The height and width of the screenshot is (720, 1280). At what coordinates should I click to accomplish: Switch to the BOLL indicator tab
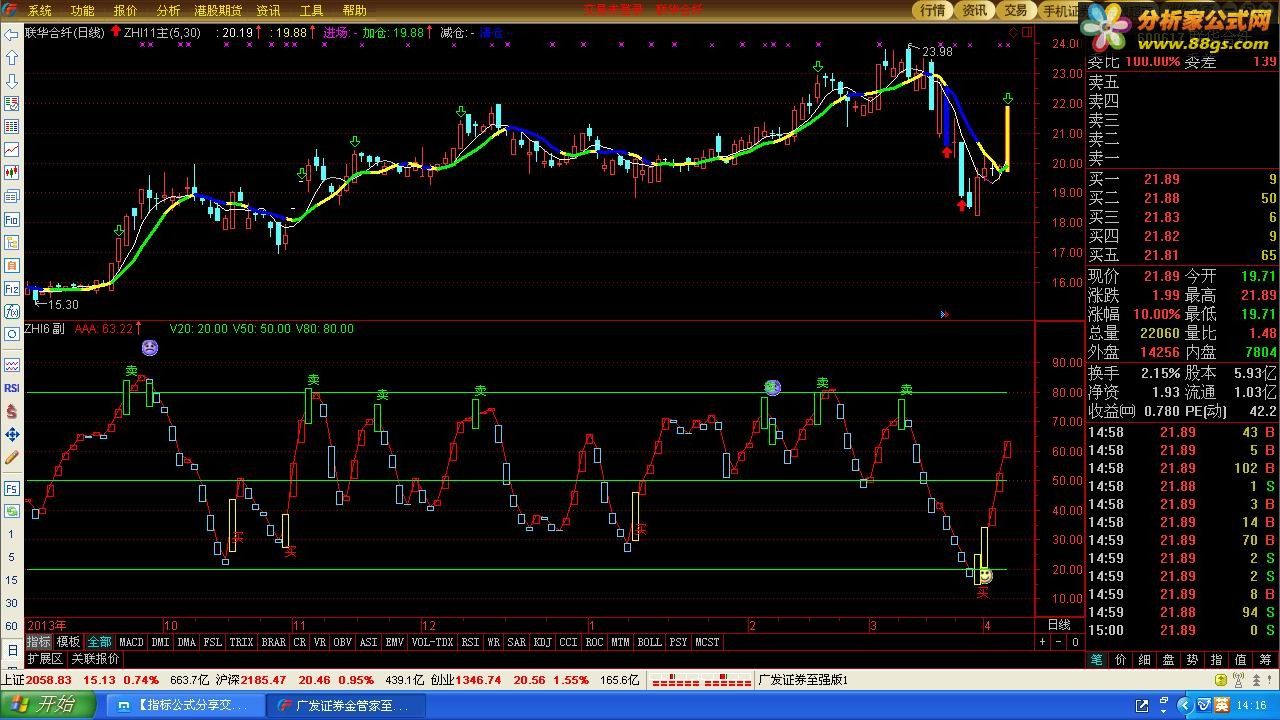(649, 642)
